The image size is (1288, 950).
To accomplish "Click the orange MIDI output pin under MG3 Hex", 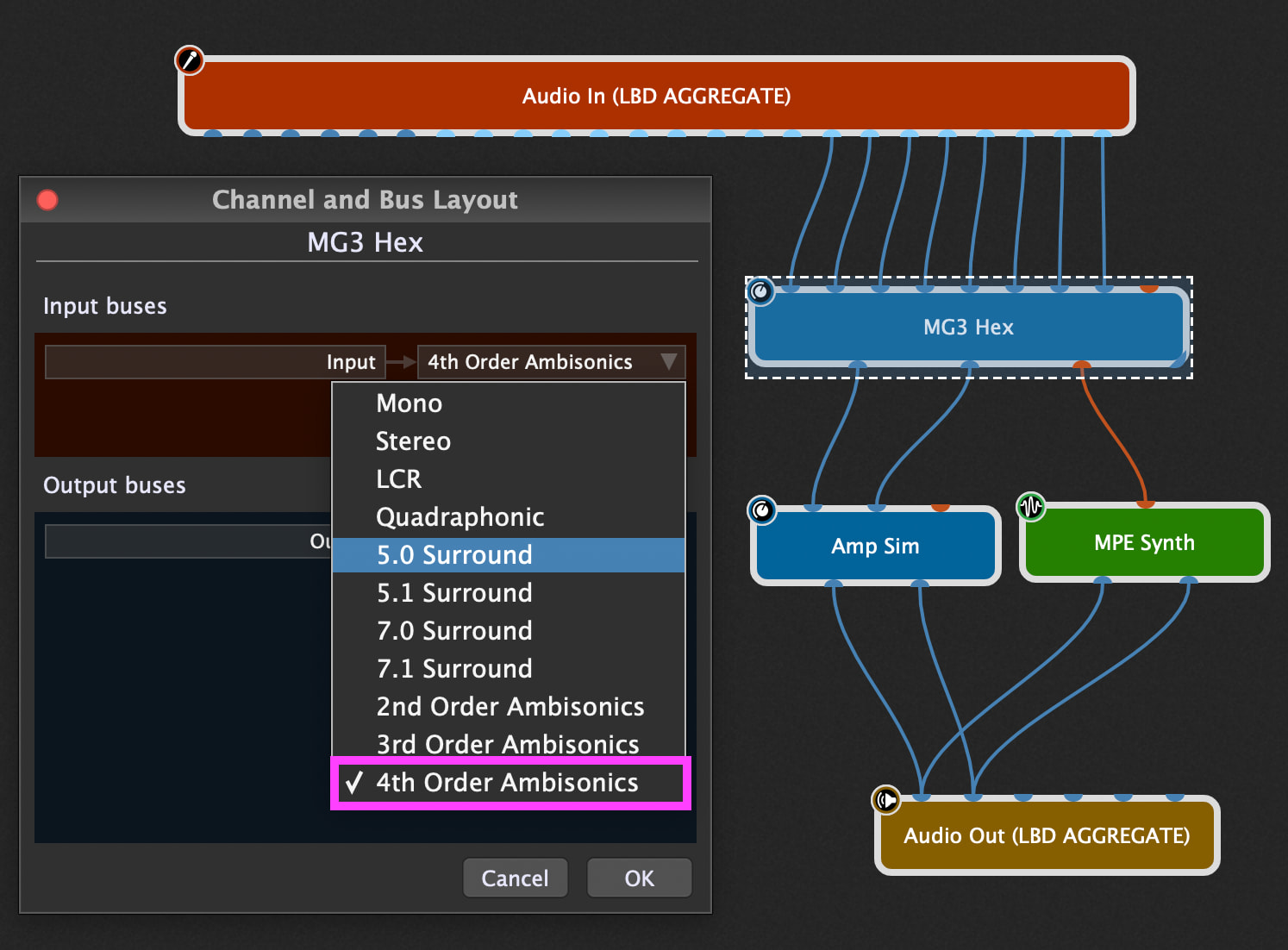I will [x=1081, y=366].
